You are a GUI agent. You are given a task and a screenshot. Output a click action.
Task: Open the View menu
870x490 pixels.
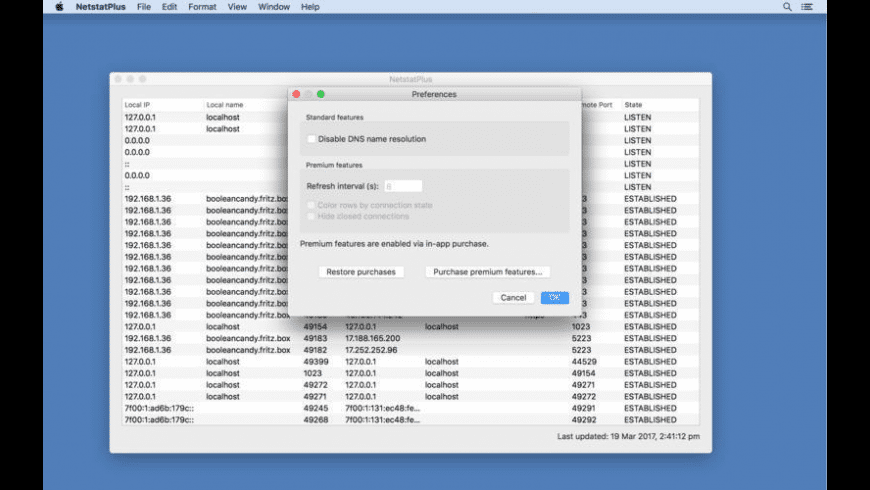pyautogui.click(x=237, y=7)
